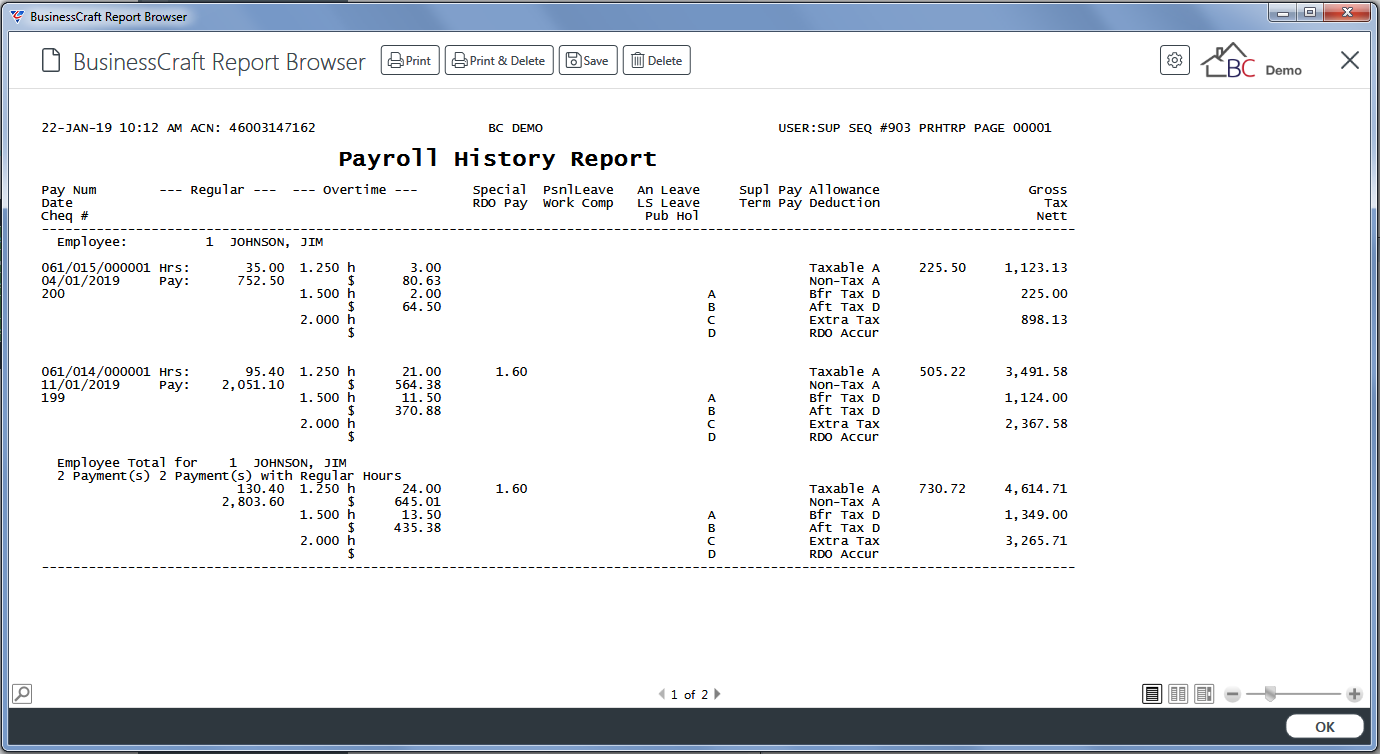Click the 'Payroll History Report' heading

coord(497,158)
